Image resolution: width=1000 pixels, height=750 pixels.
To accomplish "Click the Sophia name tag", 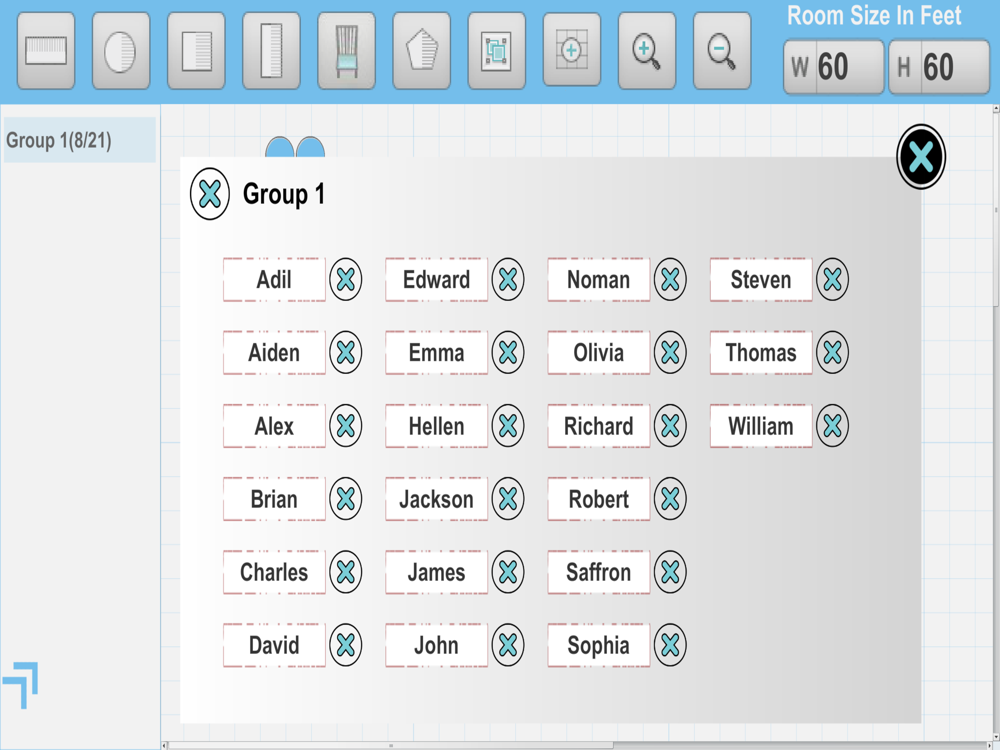I will click(599, 645).
